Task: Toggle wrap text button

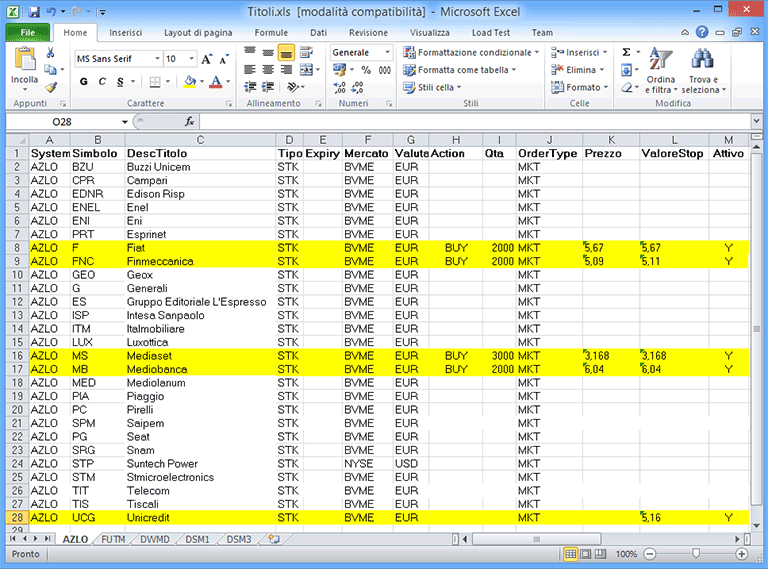Action: (x=306, y=52)
